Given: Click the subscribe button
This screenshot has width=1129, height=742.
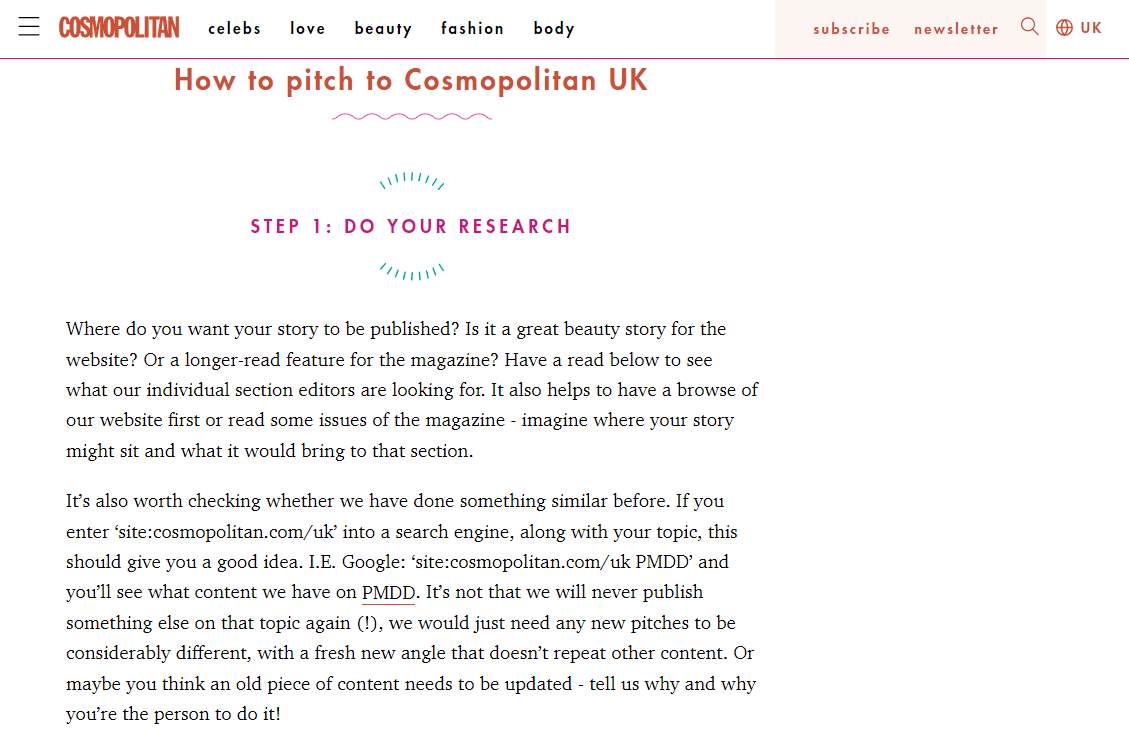Looking at the screenshot, I should click(851, 29).
